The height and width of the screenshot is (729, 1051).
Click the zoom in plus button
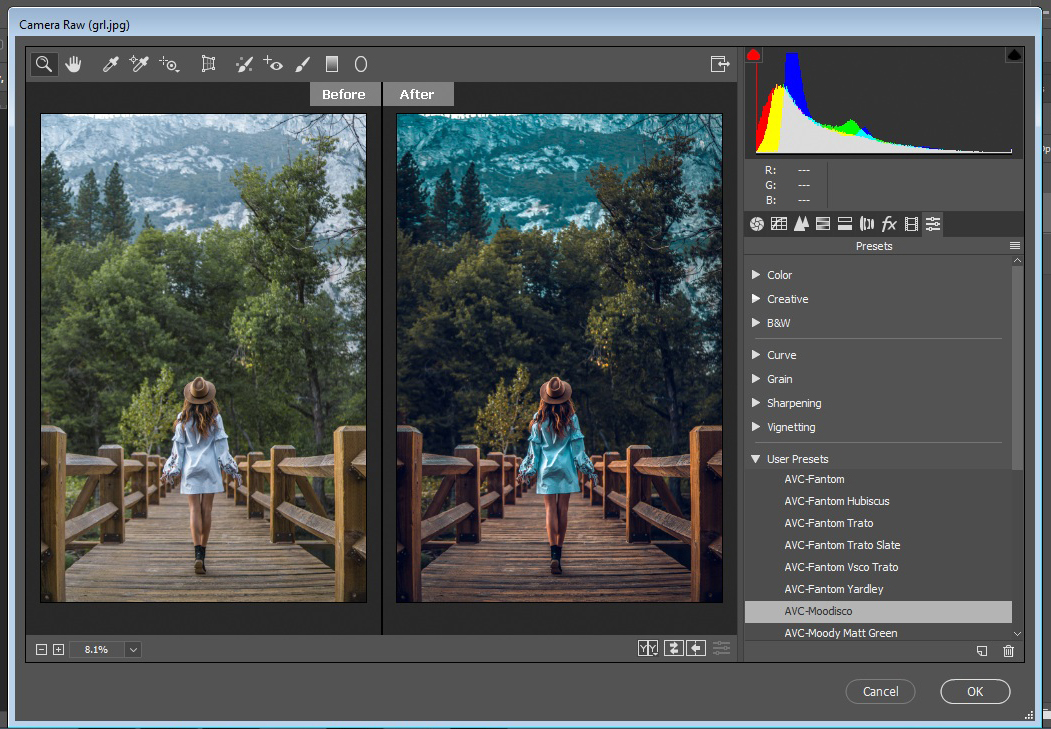tap(58, 649)
